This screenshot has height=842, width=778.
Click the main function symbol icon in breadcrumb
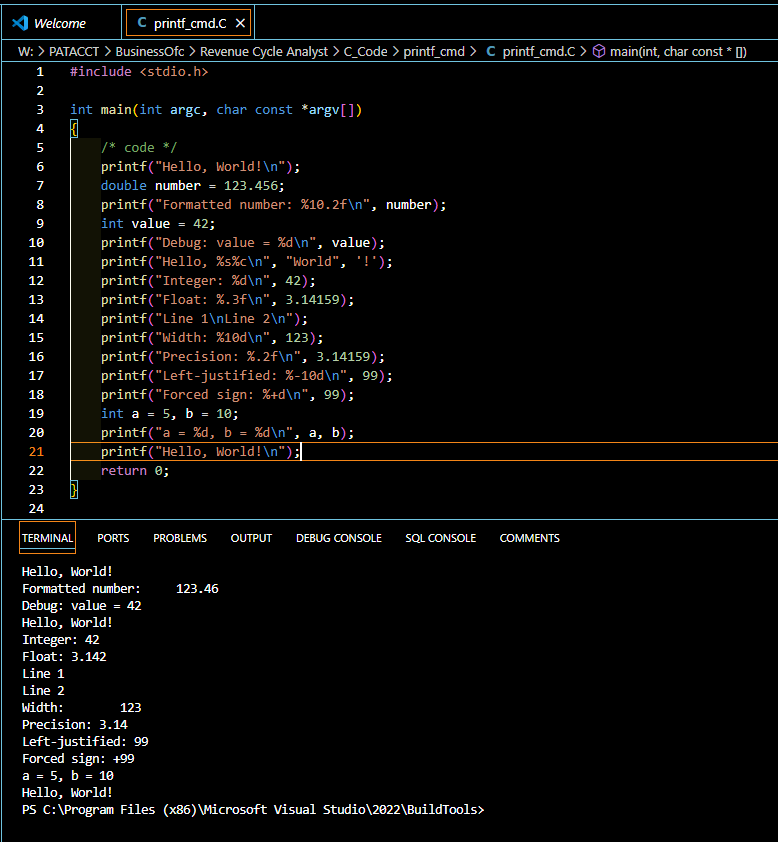pos(598,52)
